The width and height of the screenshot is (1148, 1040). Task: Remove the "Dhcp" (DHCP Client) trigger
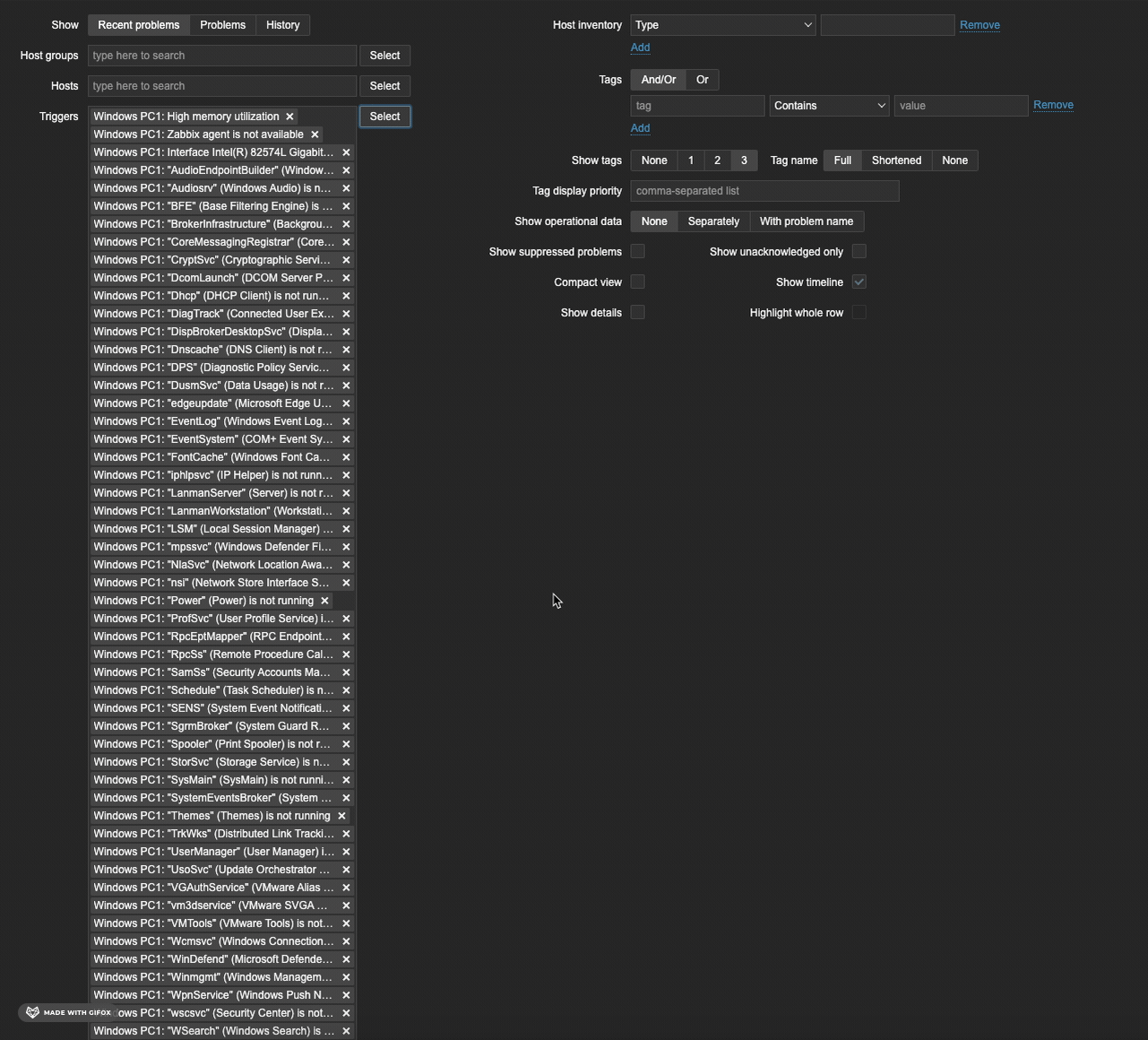click(346, 296)
